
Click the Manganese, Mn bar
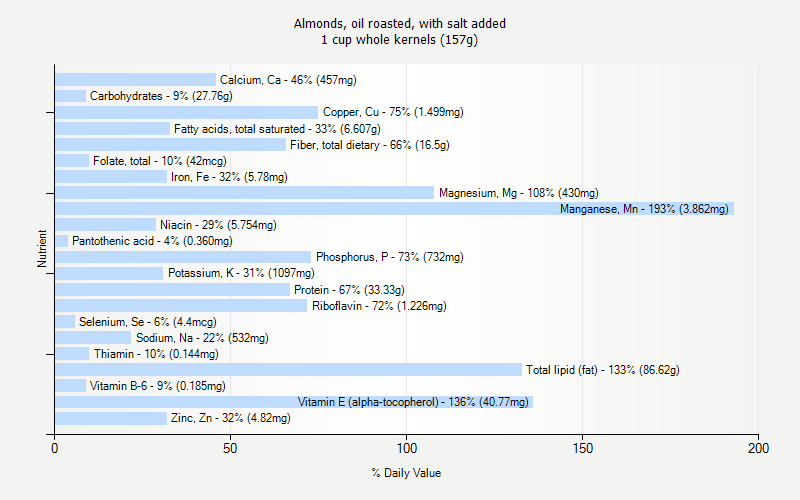coord(394,209)
